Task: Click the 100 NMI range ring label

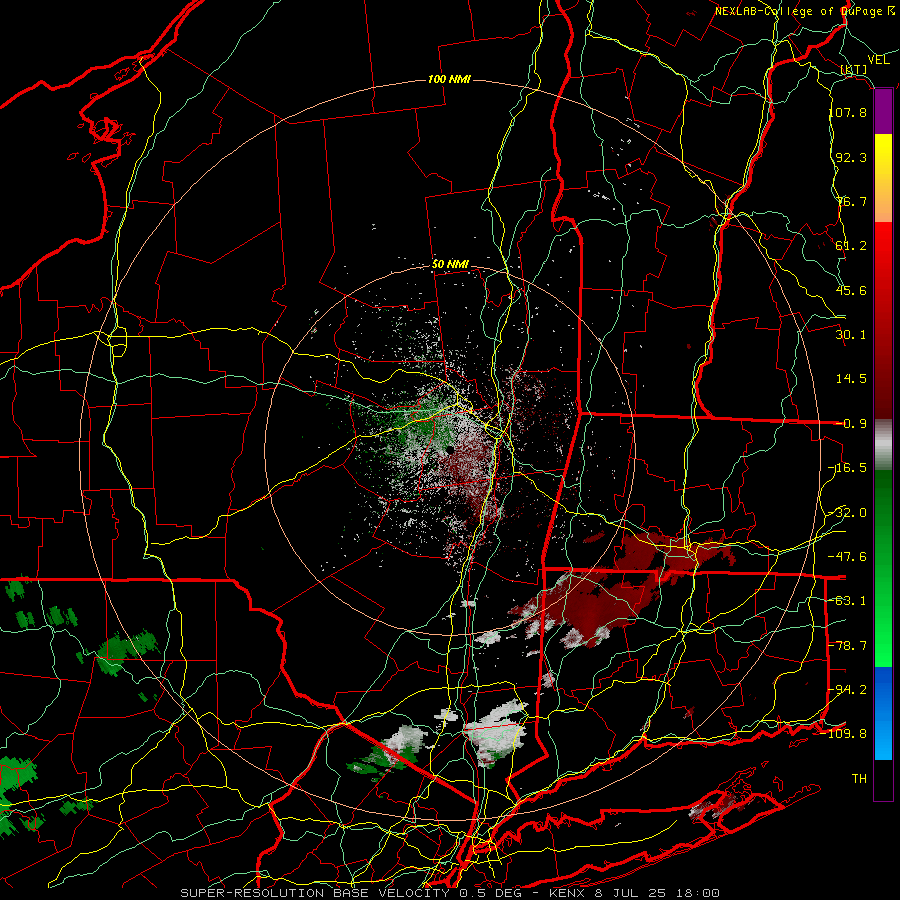Action: (x=449, y=79)
